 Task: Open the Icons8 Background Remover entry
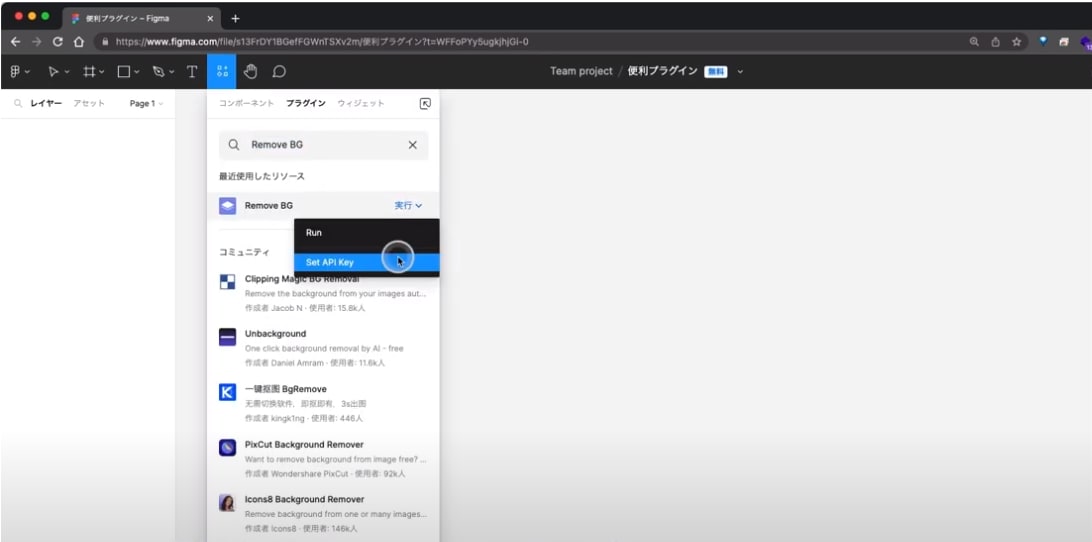(x=323, y=514)
